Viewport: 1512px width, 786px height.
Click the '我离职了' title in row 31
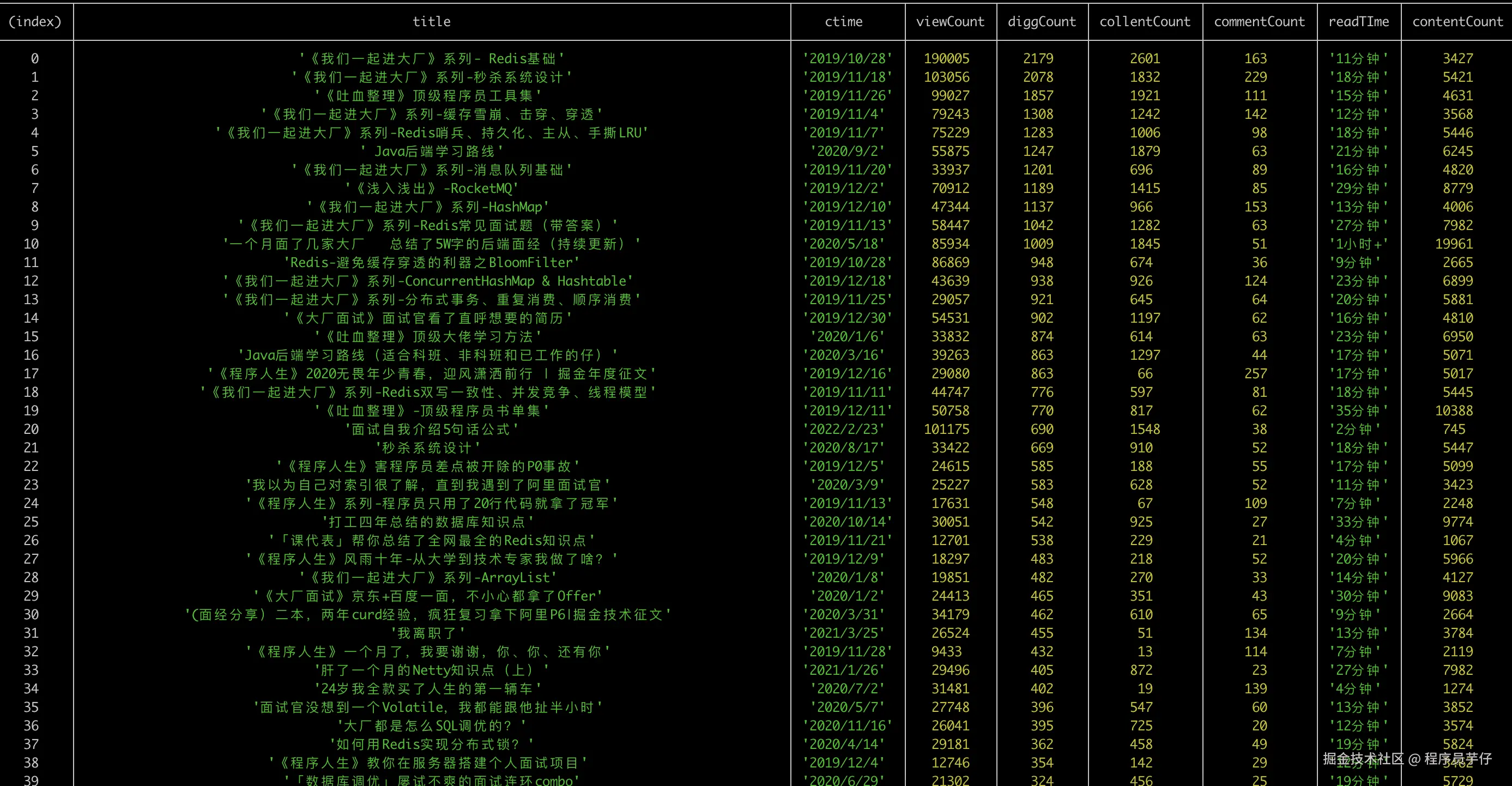tap(428, 633)
